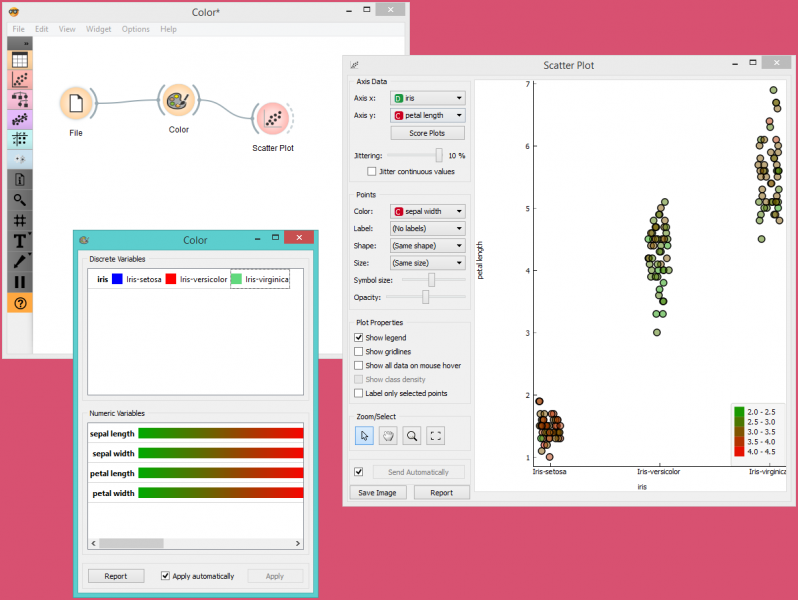Click the blue Iris-setosa color swatch
This screenshot has width=798, height=600.
(117, 279)
